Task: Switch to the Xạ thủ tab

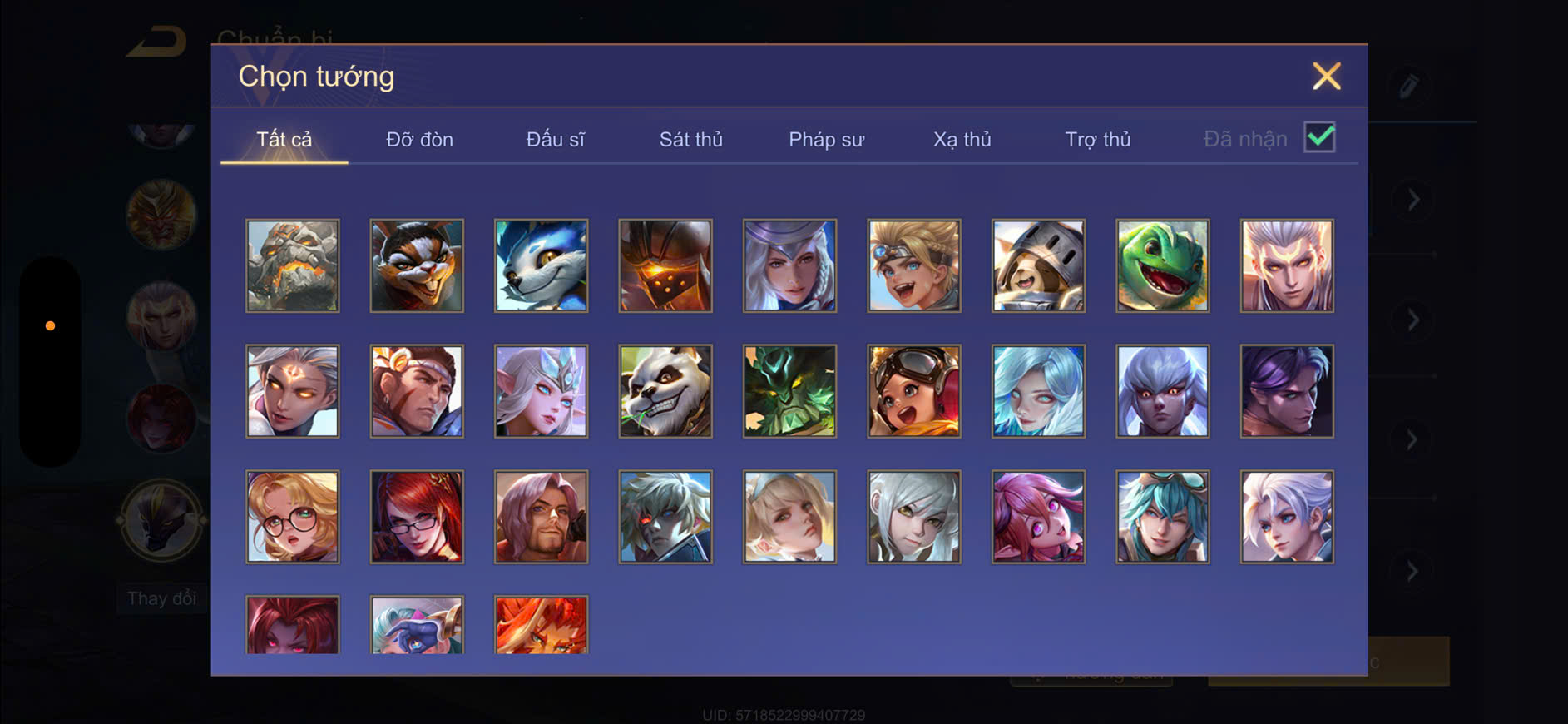Action: coord(962,139)
